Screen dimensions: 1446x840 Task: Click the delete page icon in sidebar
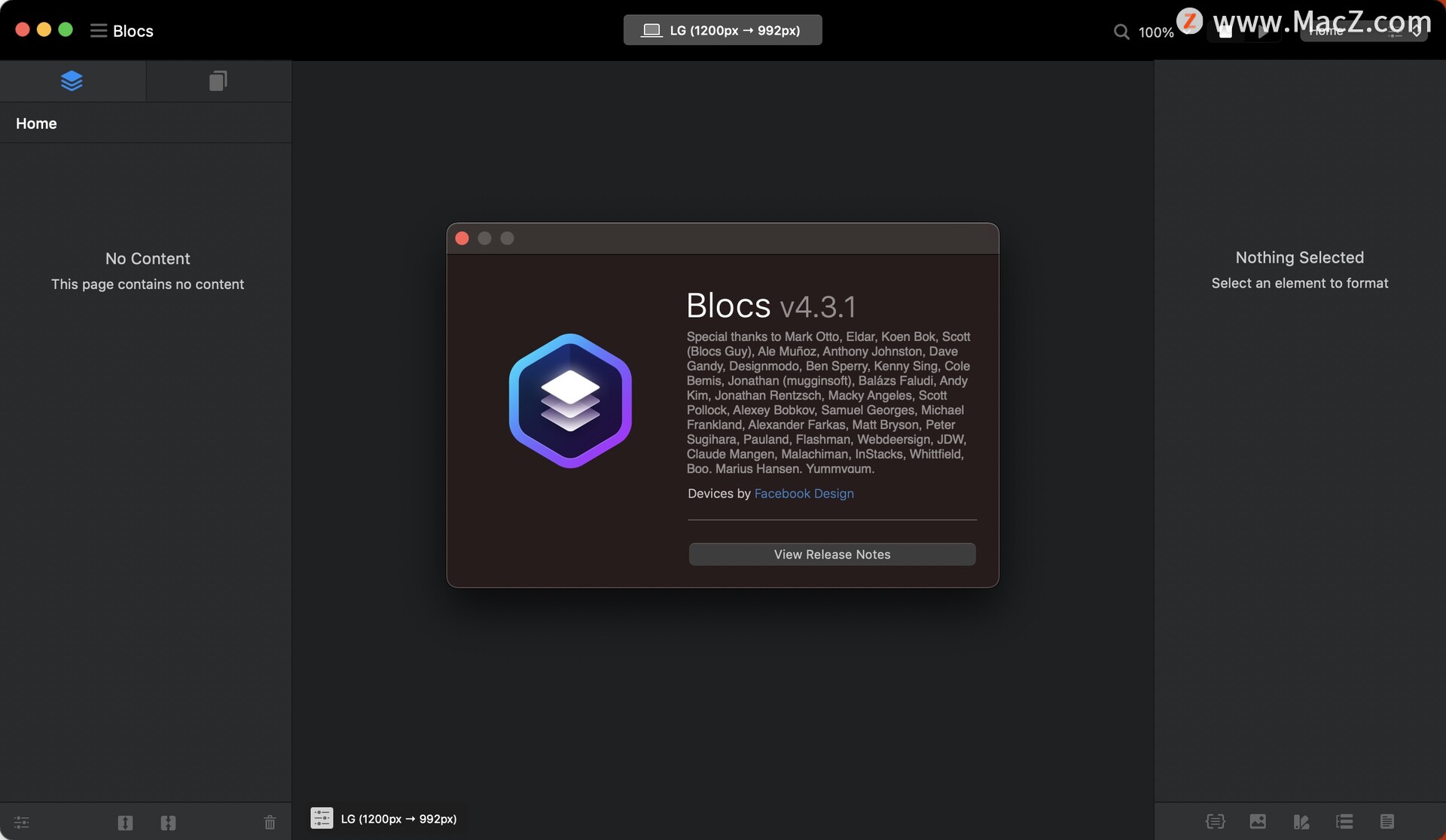click(x=269, y=821)
